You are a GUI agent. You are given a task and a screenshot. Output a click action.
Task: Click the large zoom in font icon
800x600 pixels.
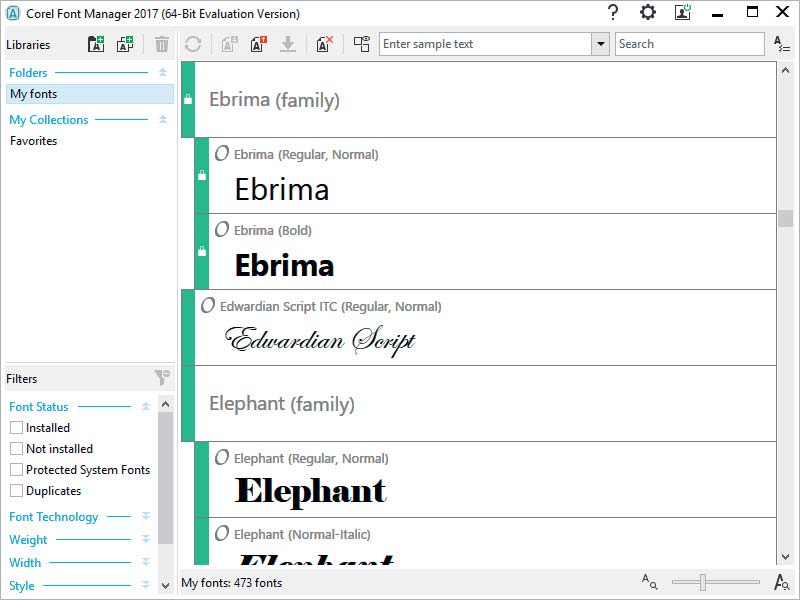(781, 582)
